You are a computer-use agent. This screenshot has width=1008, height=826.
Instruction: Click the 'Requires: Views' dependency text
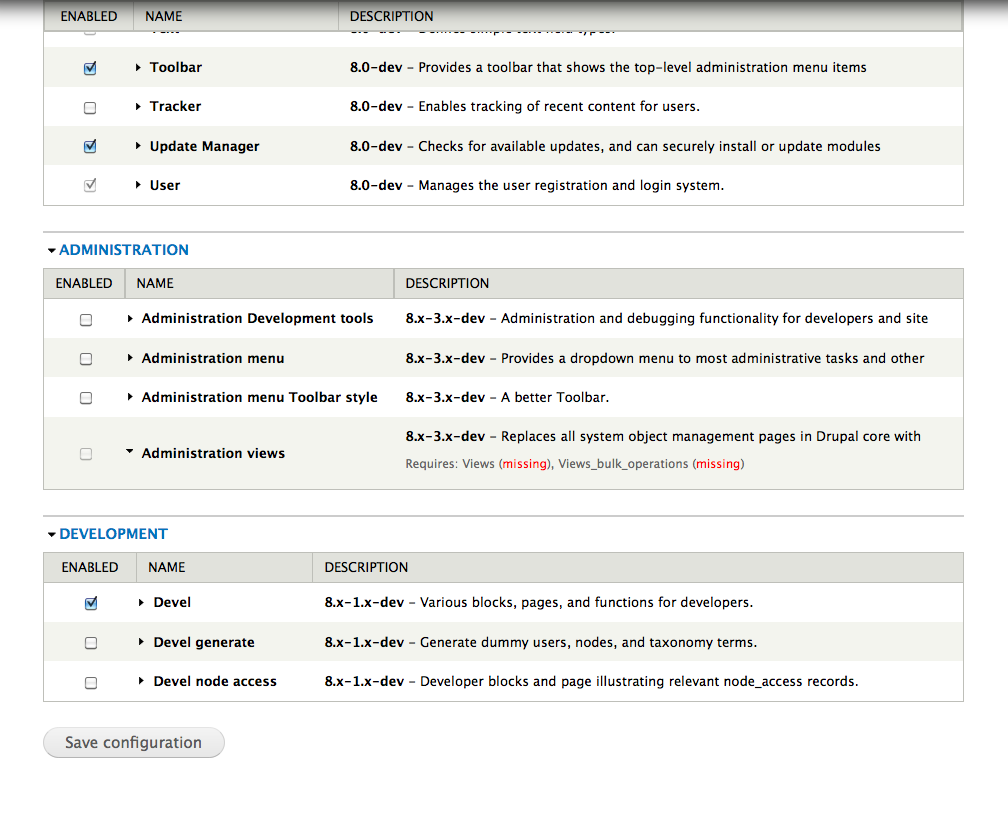(450, 463)
